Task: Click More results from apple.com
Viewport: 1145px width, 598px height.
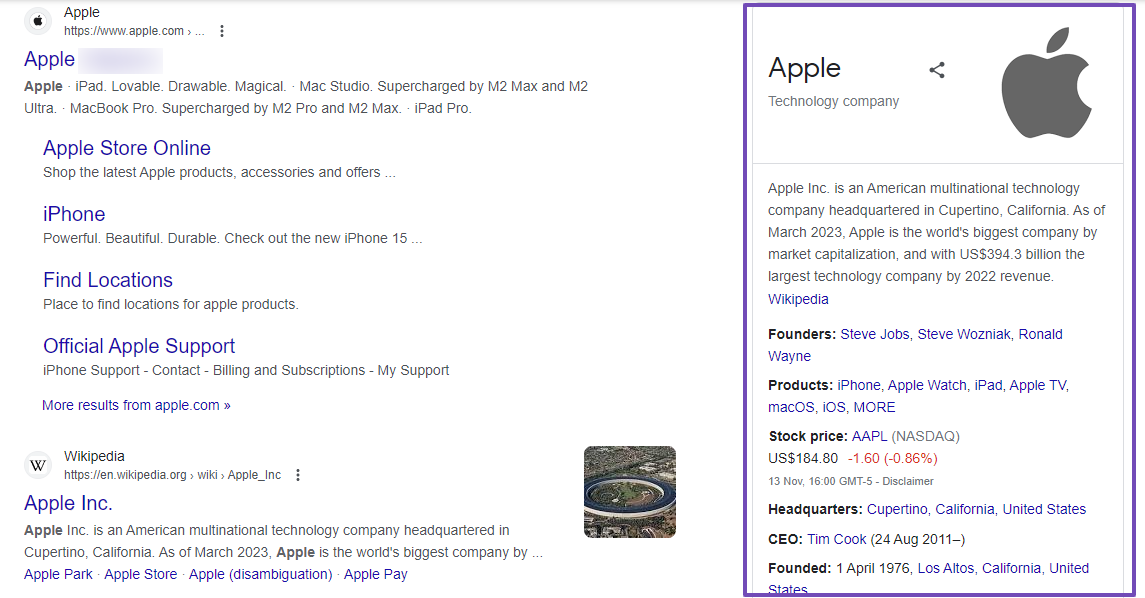Action: [x=137, y=405]
